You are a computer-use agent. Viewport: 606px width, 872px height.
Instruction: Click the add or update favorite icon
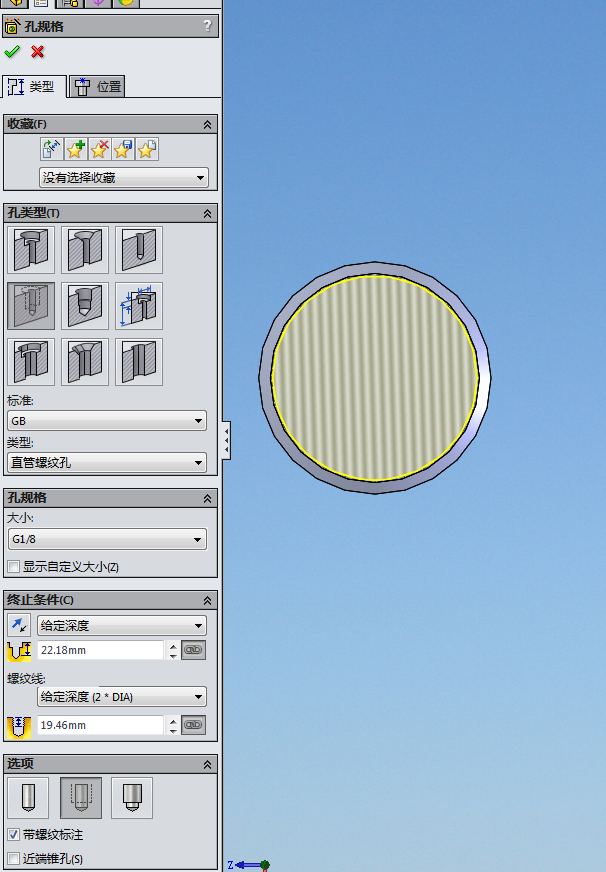click(x=76, y=150)
